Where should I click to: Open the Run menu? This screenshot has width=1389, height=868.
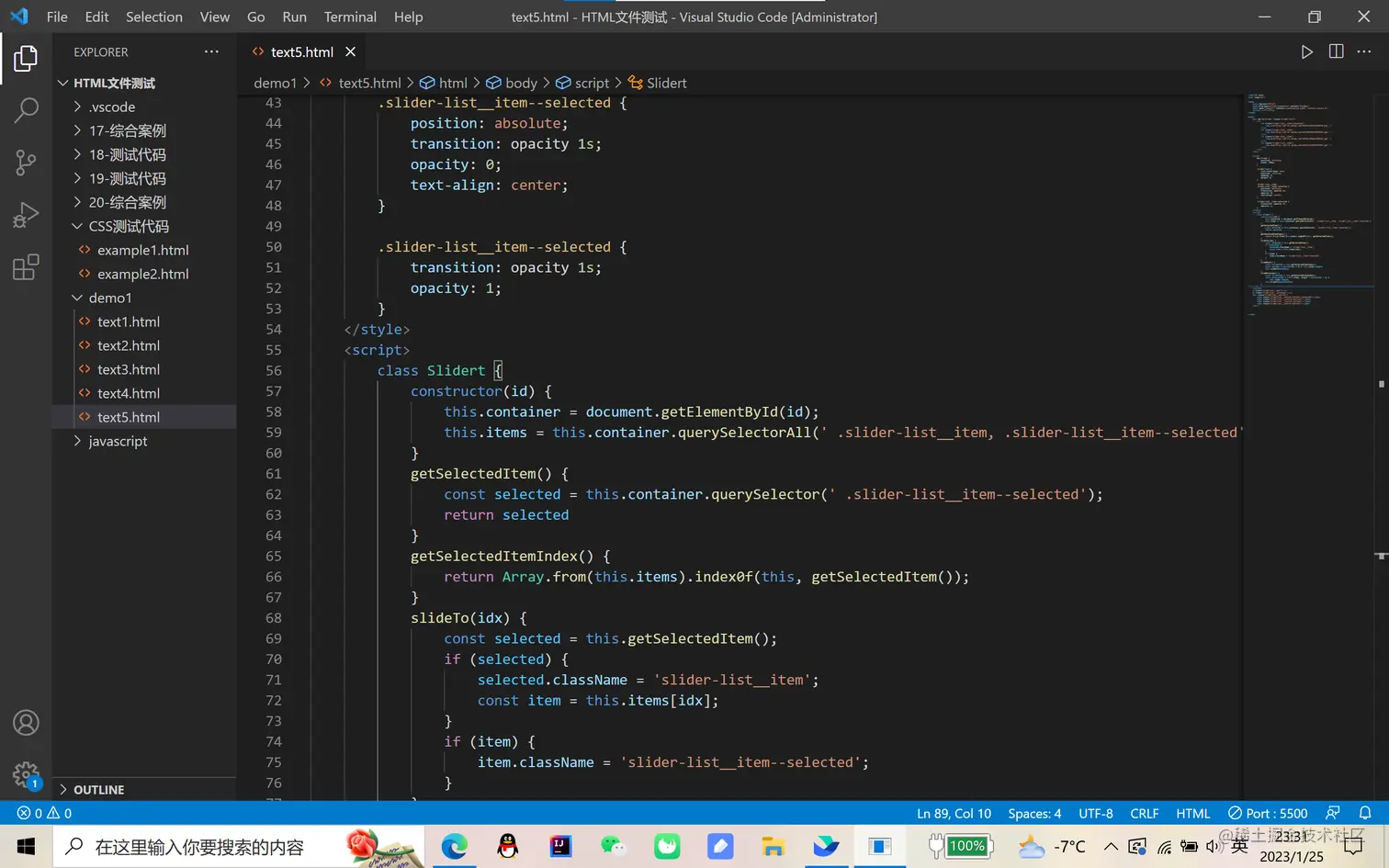point(295,17)
